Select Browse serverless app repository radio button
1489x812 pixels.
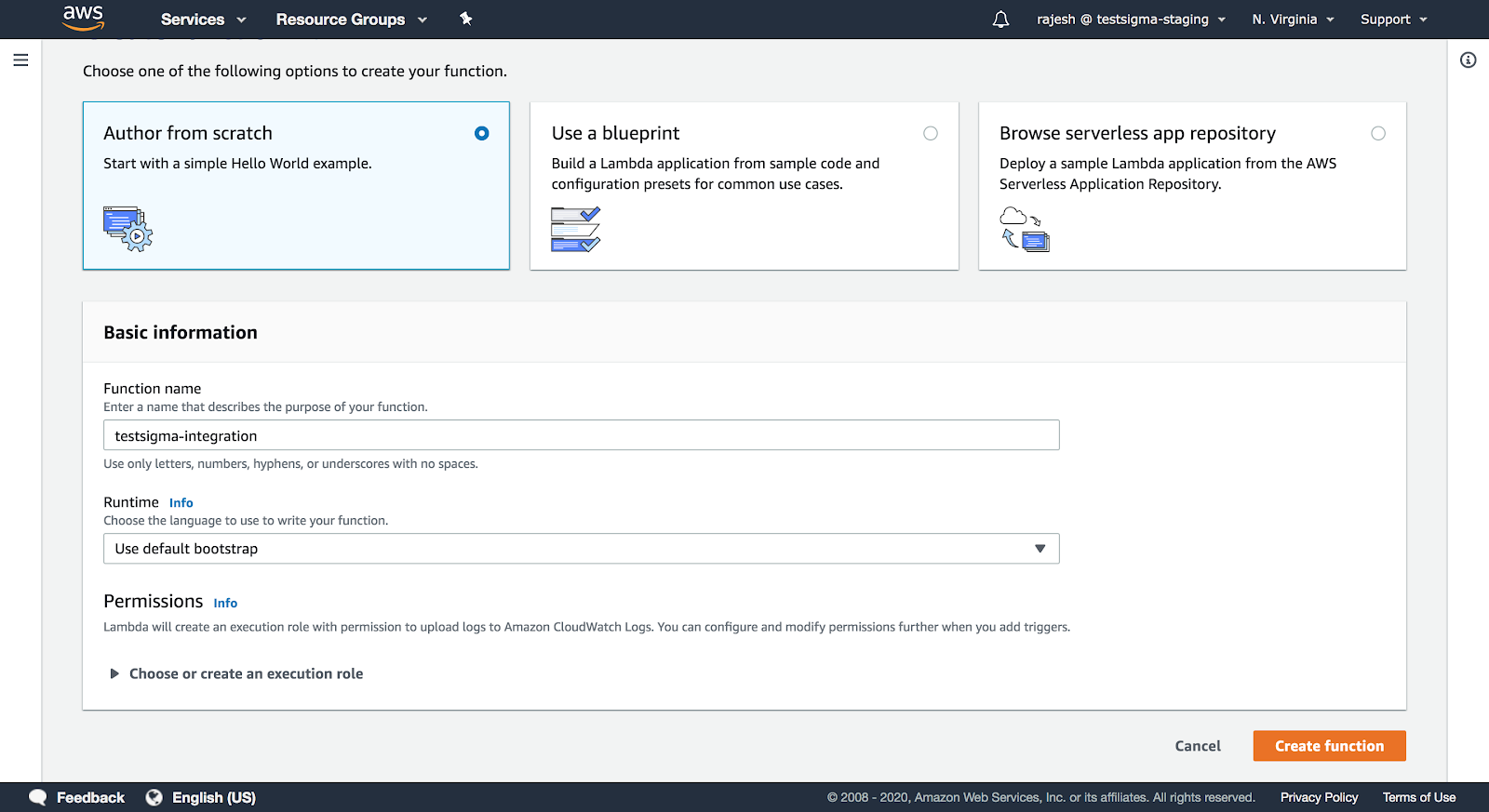1378,133
